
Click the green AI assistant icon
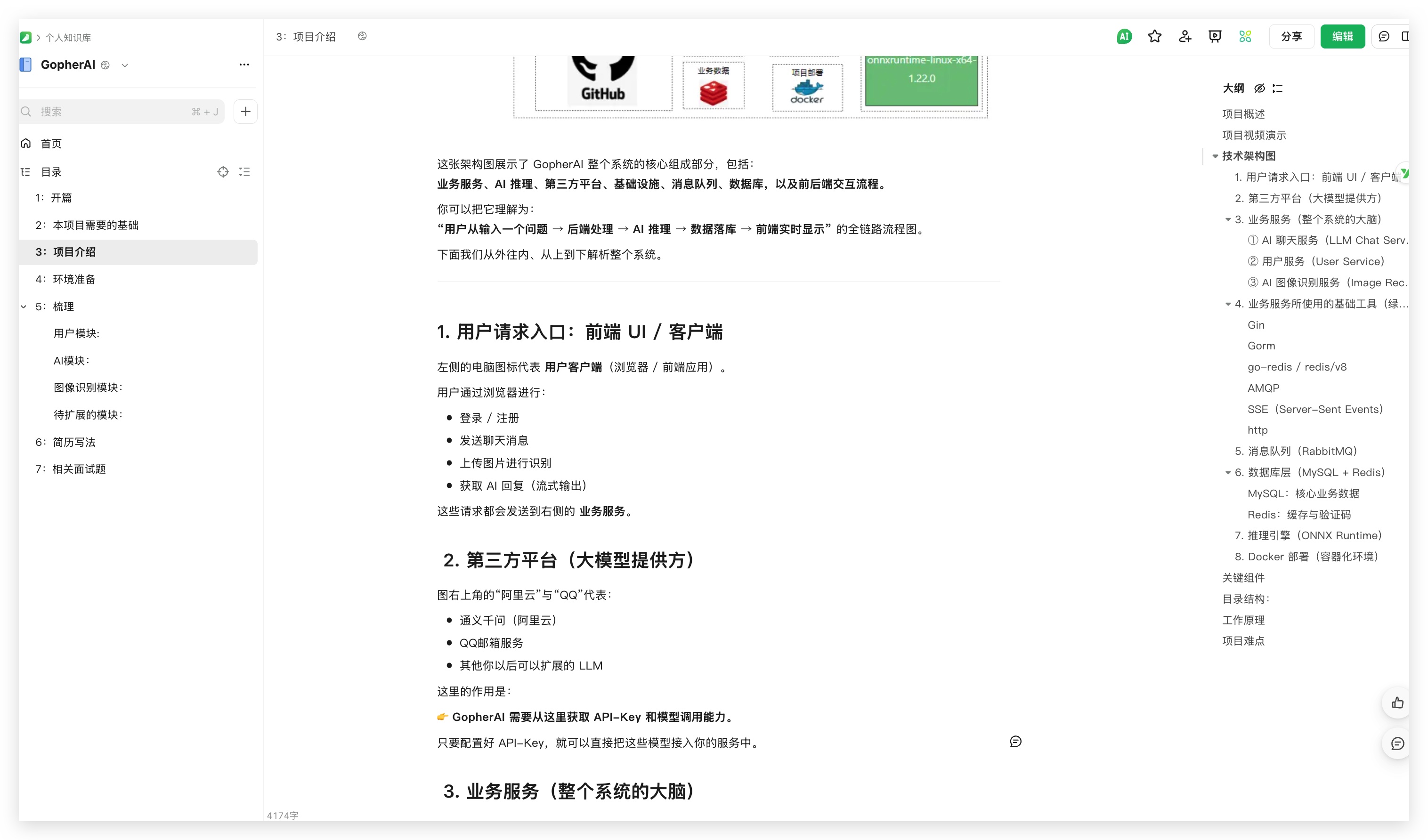point(1124,37)
